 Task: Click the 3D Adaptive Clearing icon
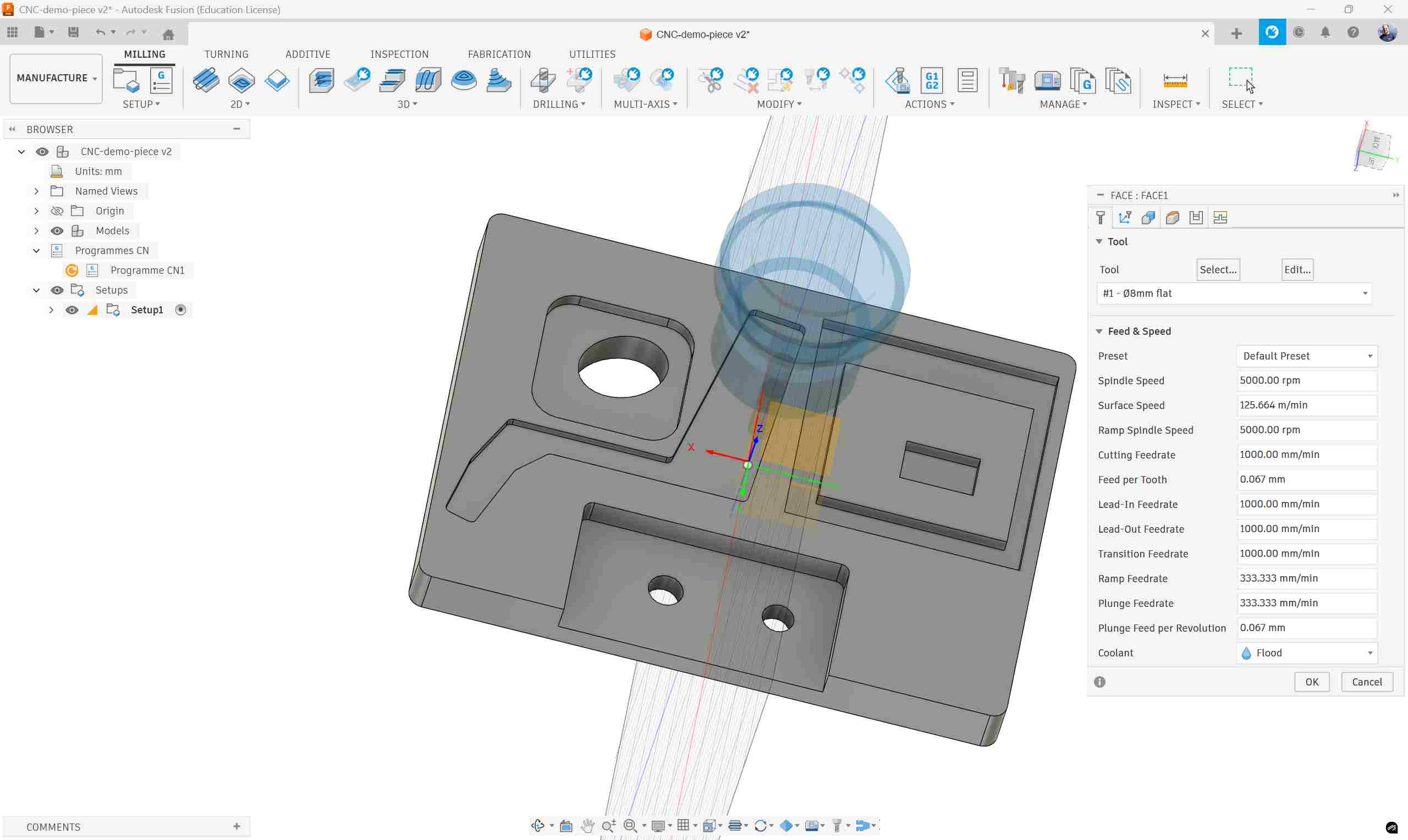click(x=322, y=80)
